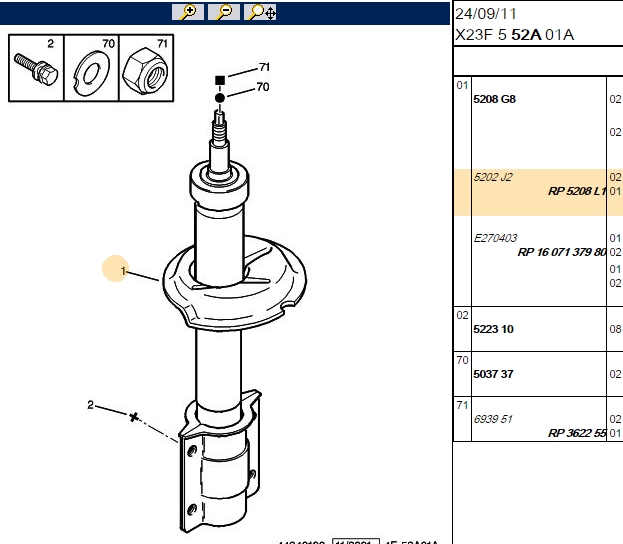Image resolution: width=623 pixels, height=544 pixels.
Task: Select reference E270403
Action: [x=495, y=238]
